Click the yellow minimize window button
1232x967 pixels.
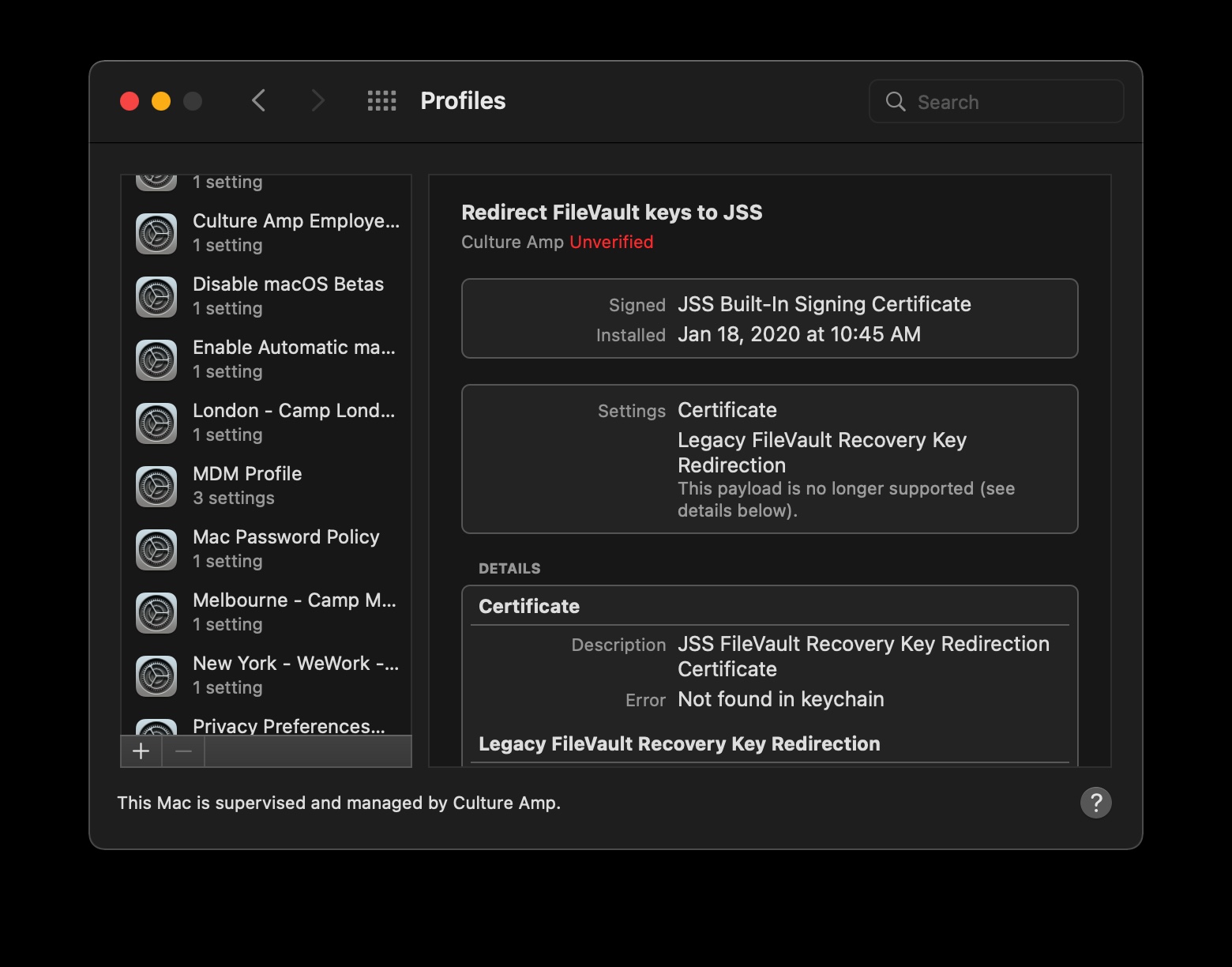point(161,101)
